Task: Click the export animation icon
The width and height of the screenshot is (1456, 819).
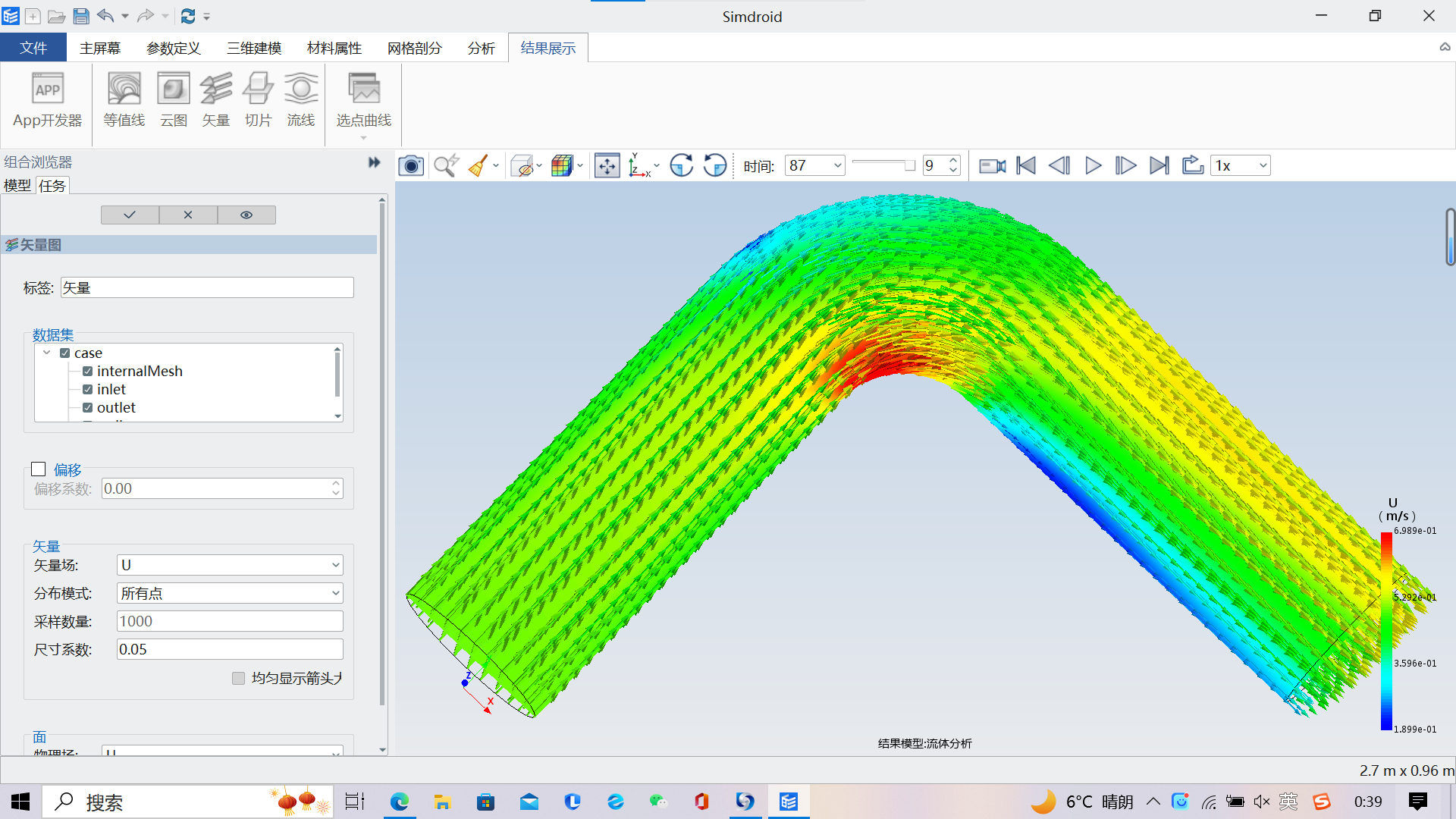Action: (1193, 165)
